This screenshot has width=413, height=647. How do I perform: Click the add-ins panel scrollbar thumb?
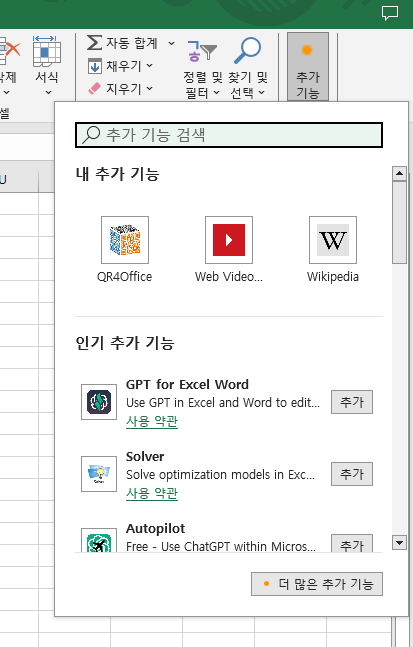coord(399,222)
